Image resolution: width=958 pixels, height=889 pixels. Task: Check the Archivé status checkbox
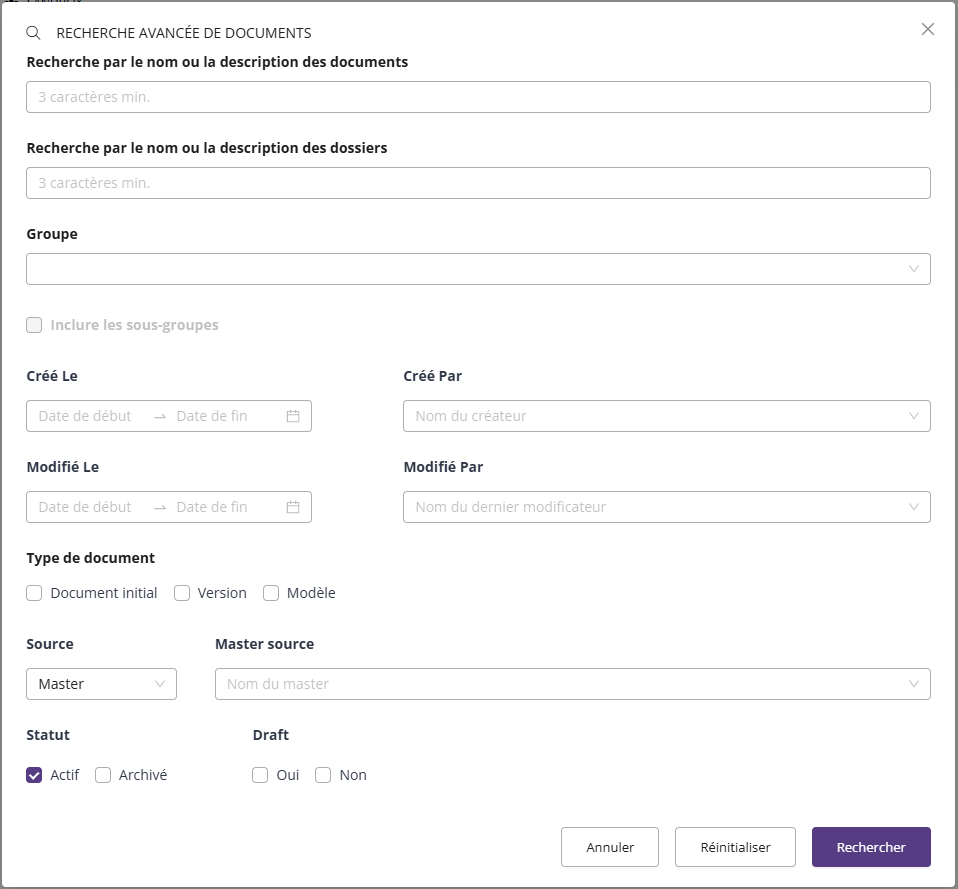coord(103,775)
